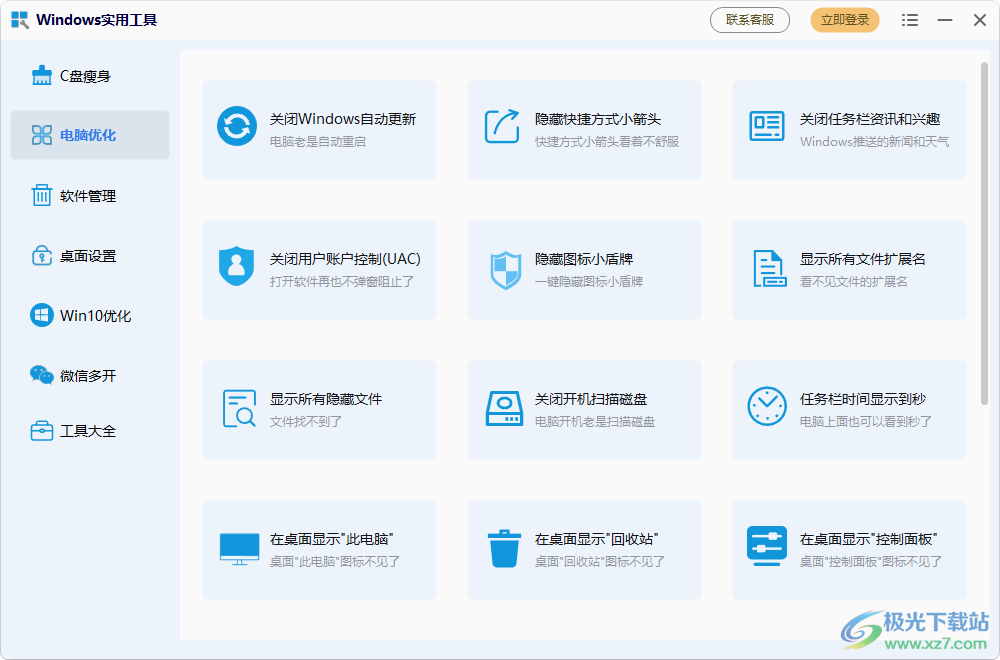1000x660 pixels.
Task: Open the 显示所有隐藏文件 option card
Action: [x=319, y=409]
